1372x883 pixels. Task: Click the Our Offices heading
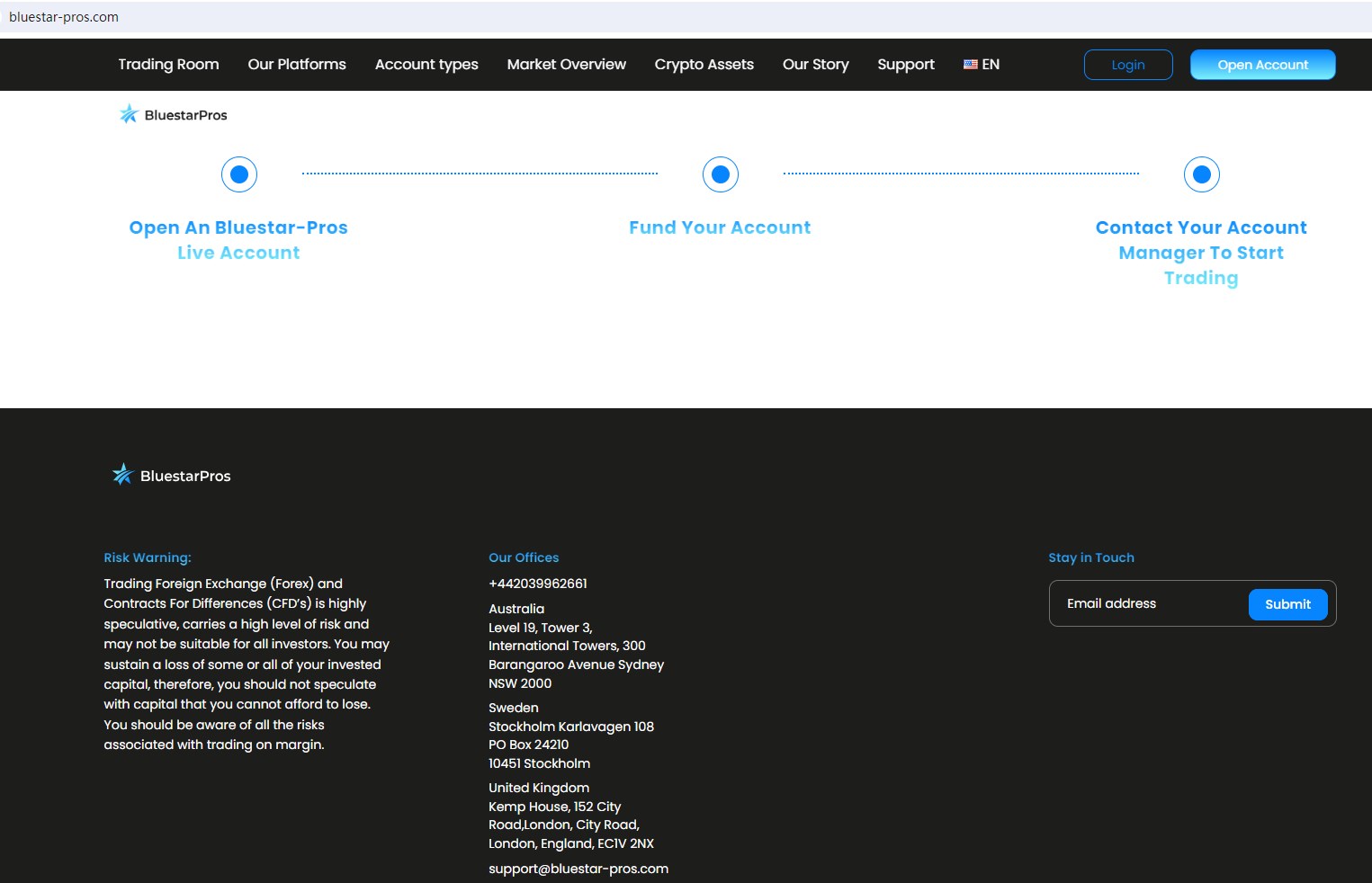tap(524, 557)
